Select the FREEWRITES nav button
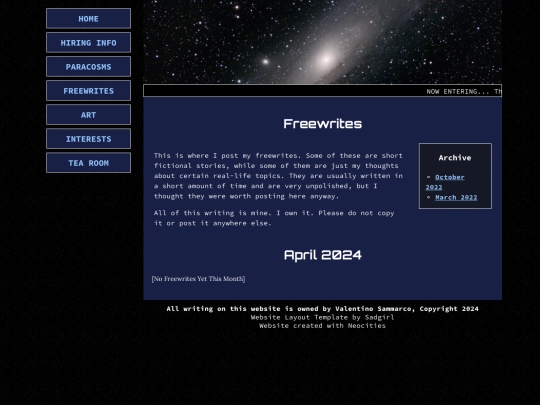 point(89,91)
